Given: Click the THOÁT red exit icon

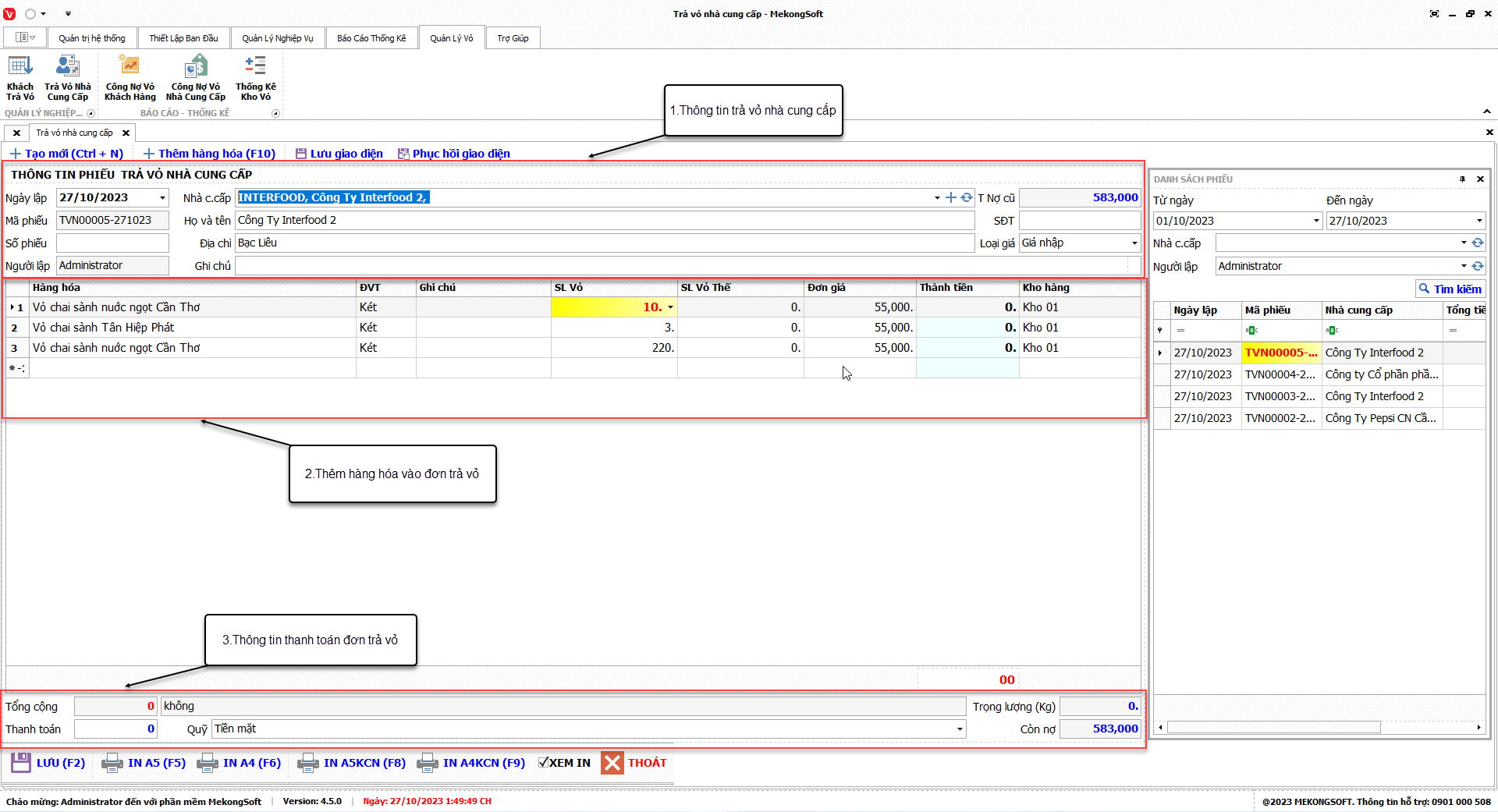Looking at the screenshot, I should 612,763.
